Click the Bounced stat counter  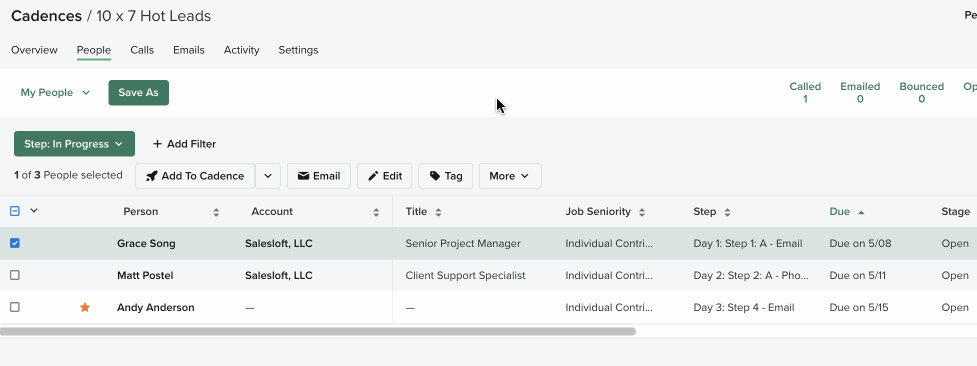tap(922, 92)
